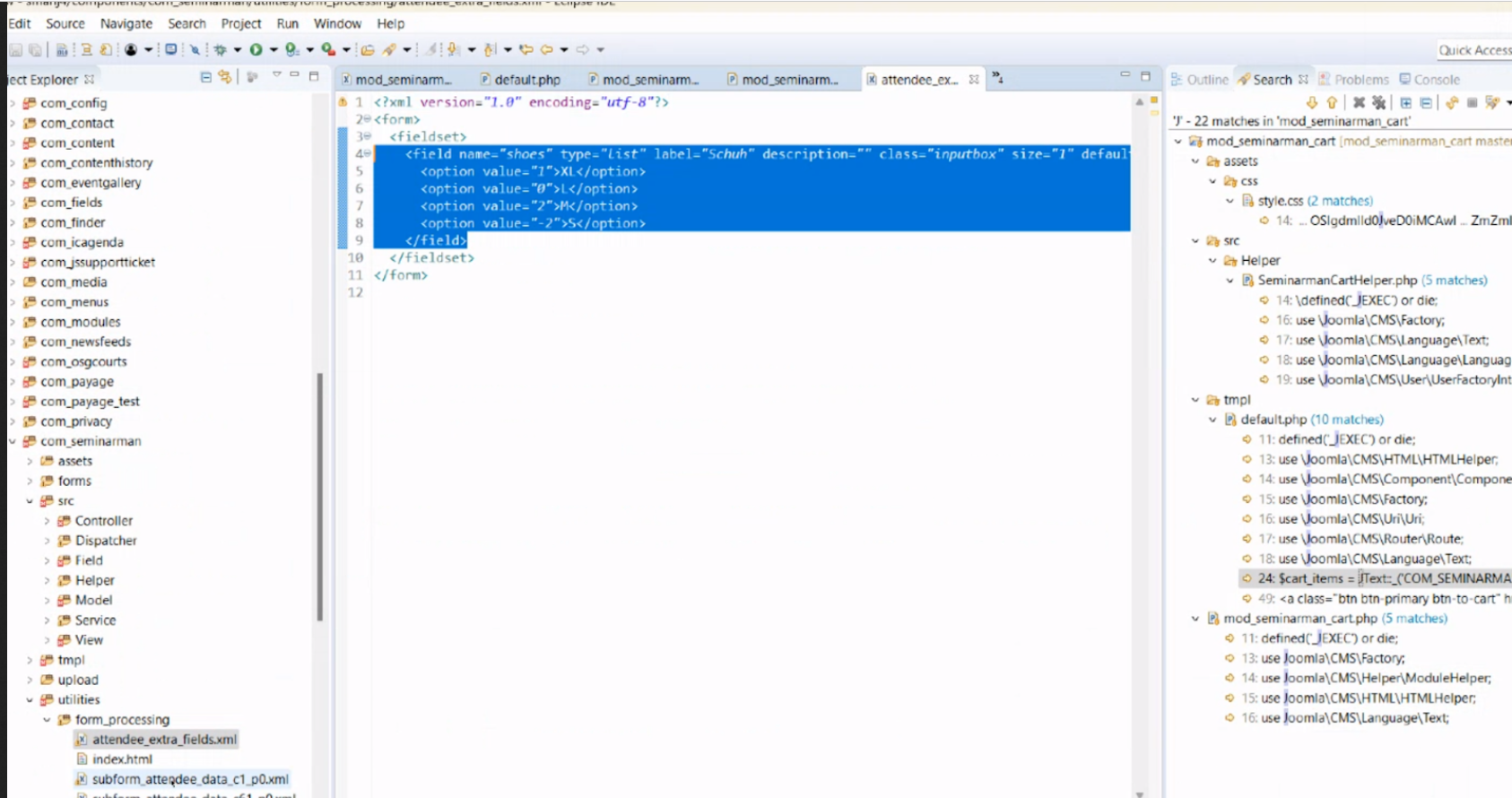Collapse all search results
Screen dimensions: 1512x798
click(1425, 103)
